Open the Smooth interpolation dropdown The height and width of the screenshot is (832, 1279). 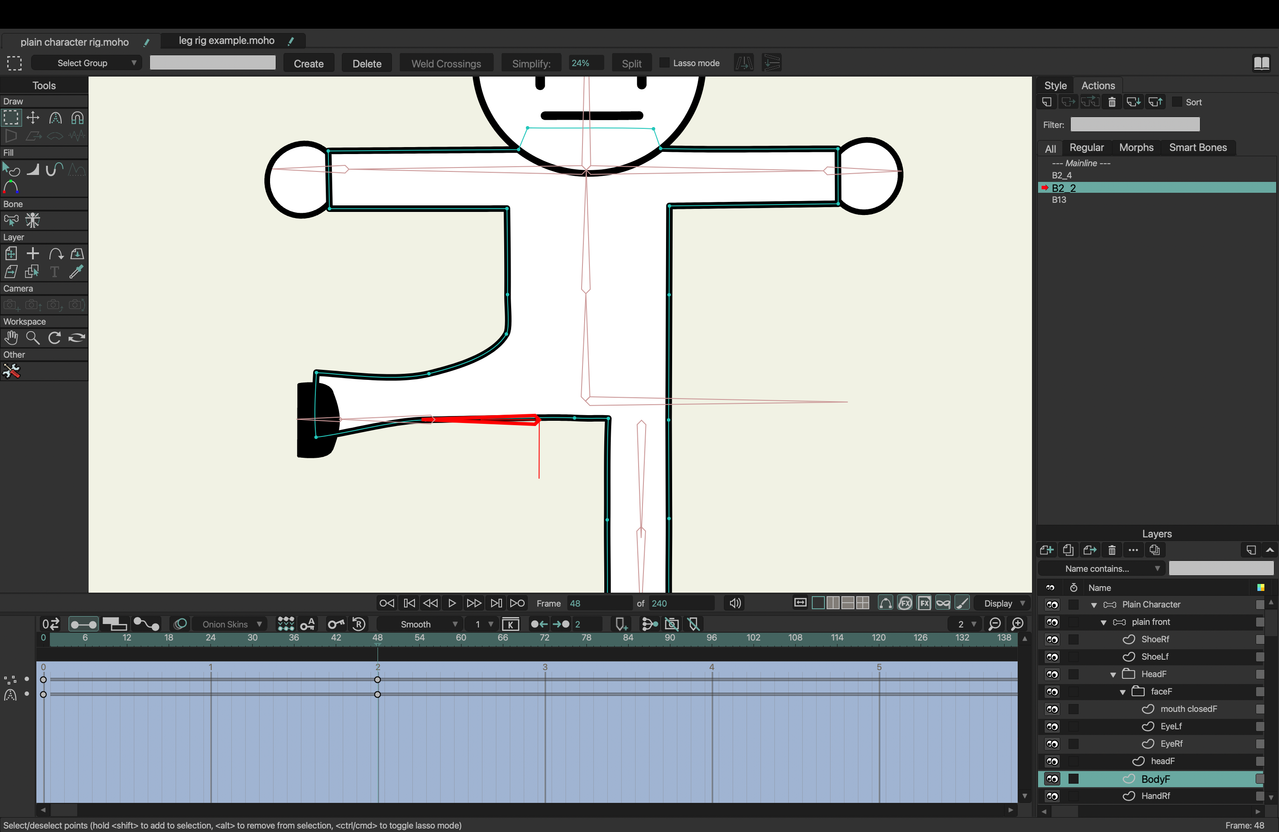[x=419, y=624]
